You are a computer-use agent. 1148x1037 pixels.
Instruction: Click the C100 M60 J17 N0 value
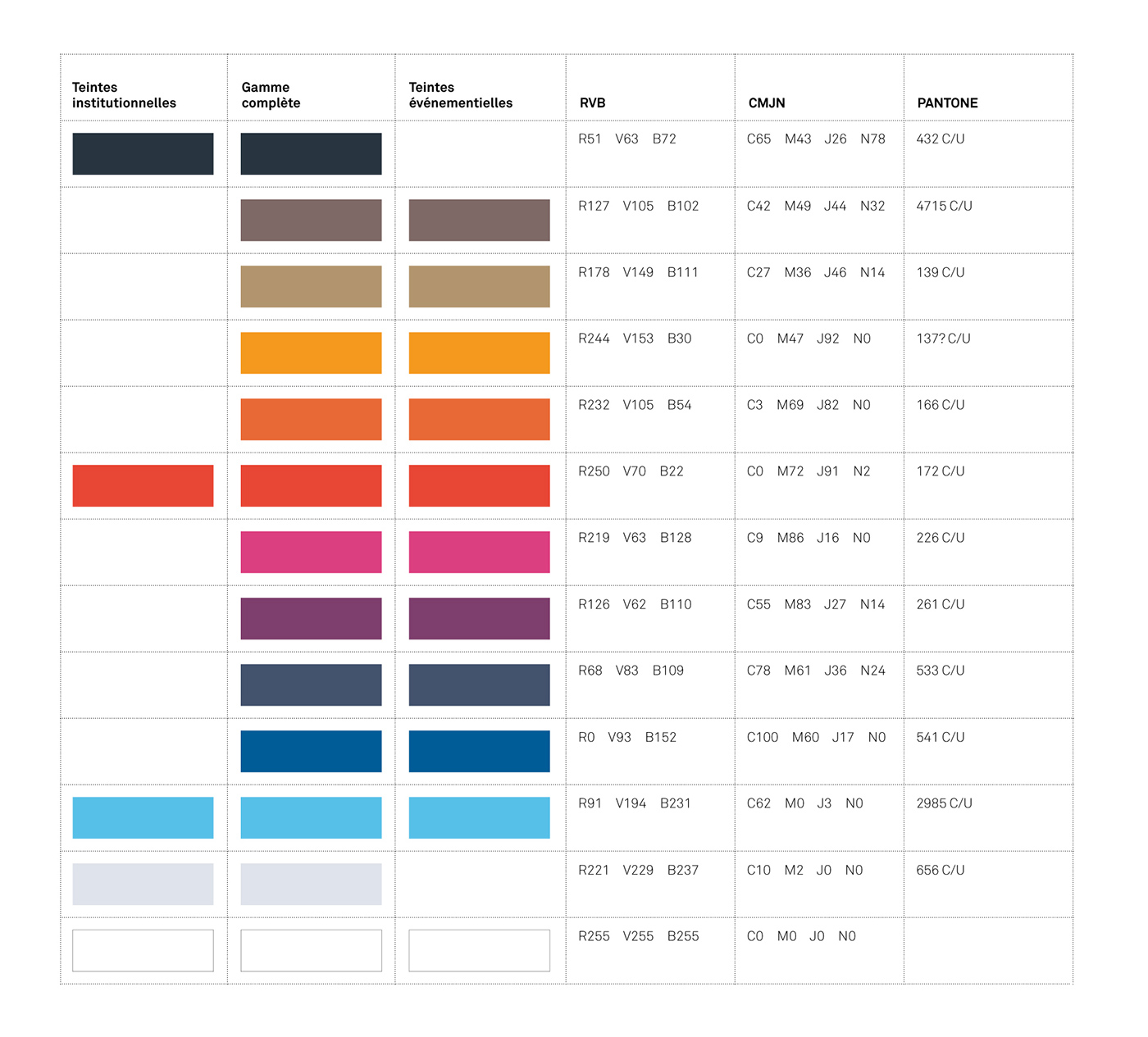[816, 737]
